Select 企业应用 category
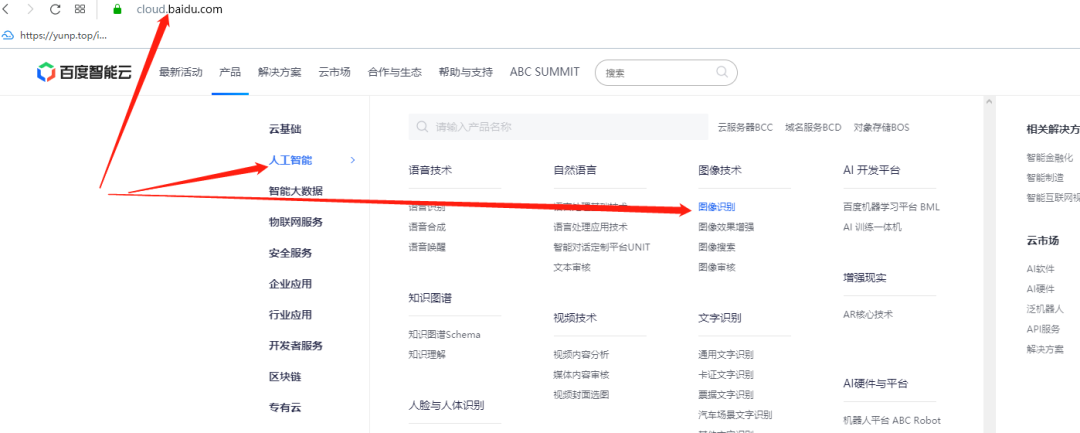This screenshot has height=433, width=1080. (290, 284)
